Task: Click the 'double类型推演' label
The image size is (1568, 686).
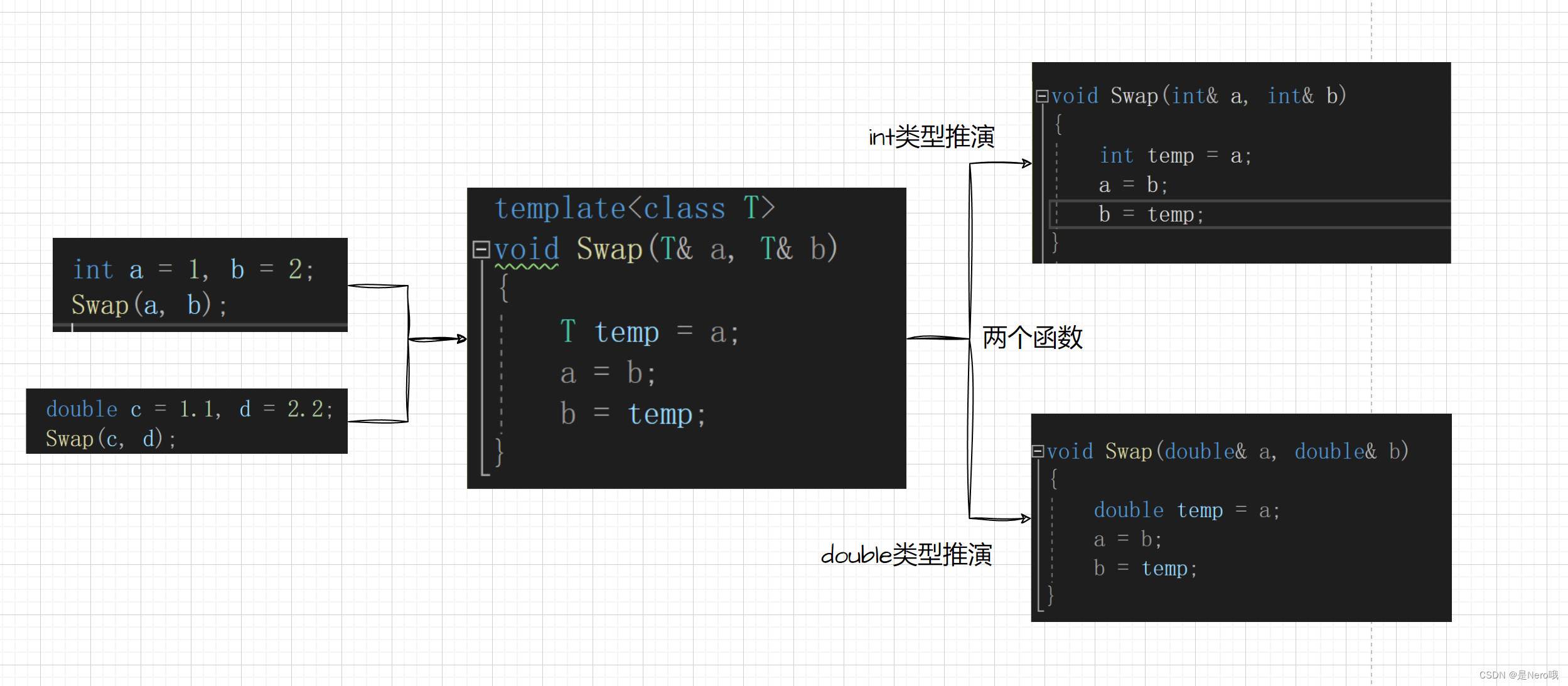Action: coord(906,555)
